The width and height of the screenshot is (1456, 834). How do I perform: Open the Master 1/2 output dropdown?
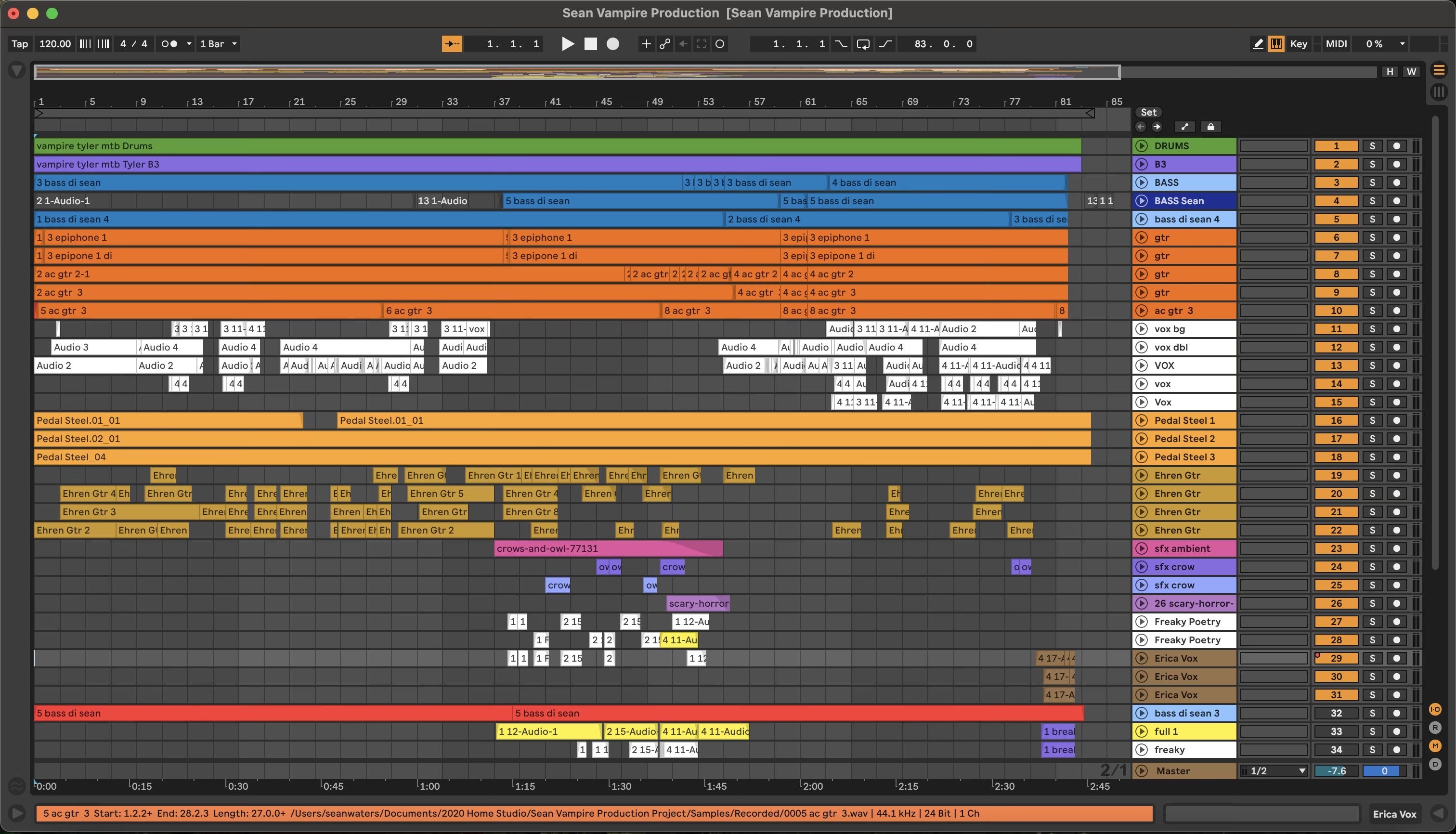point(1274,771)
